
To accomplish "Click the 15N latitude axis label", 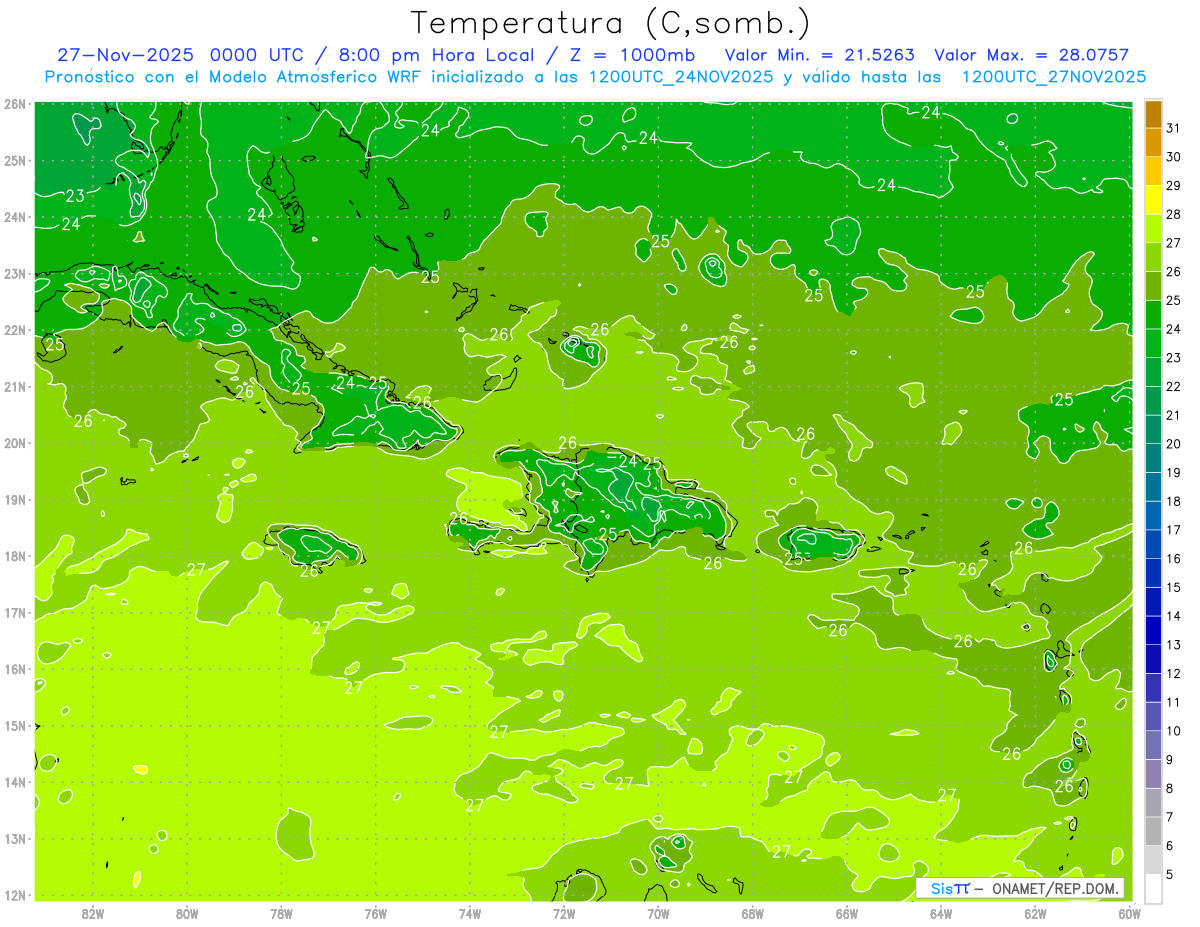I will pos(15,725).
